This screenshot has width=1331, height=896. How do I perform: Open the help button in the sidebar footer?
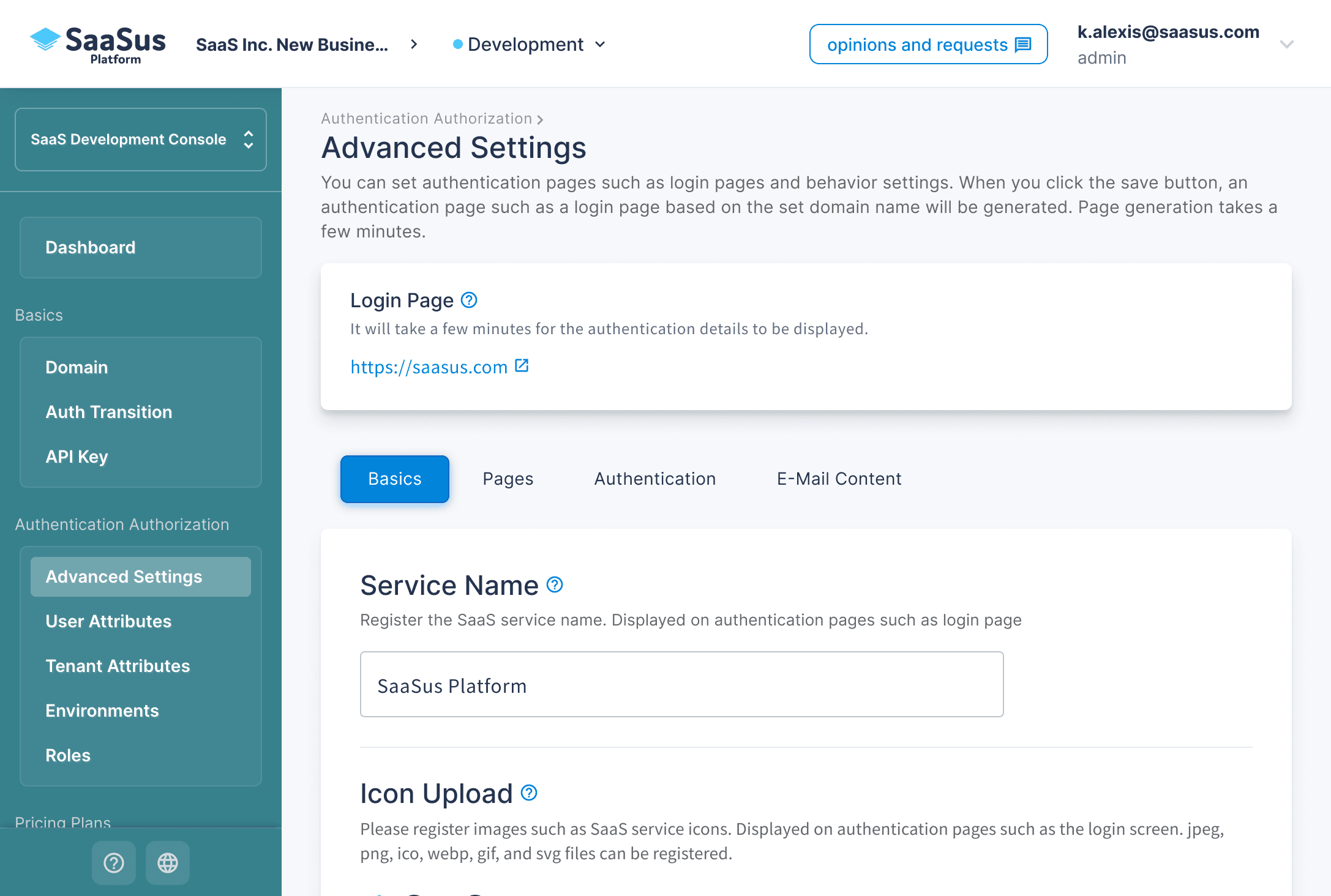point(114,863)
